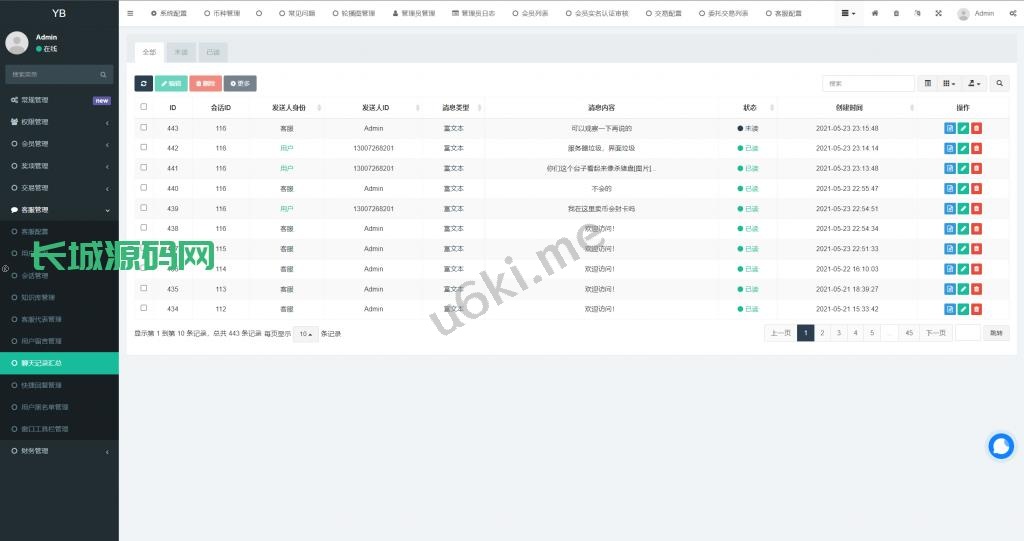Go to the next page with 下一页
This screenshot has width=1024, height=541.
[935, 333]
